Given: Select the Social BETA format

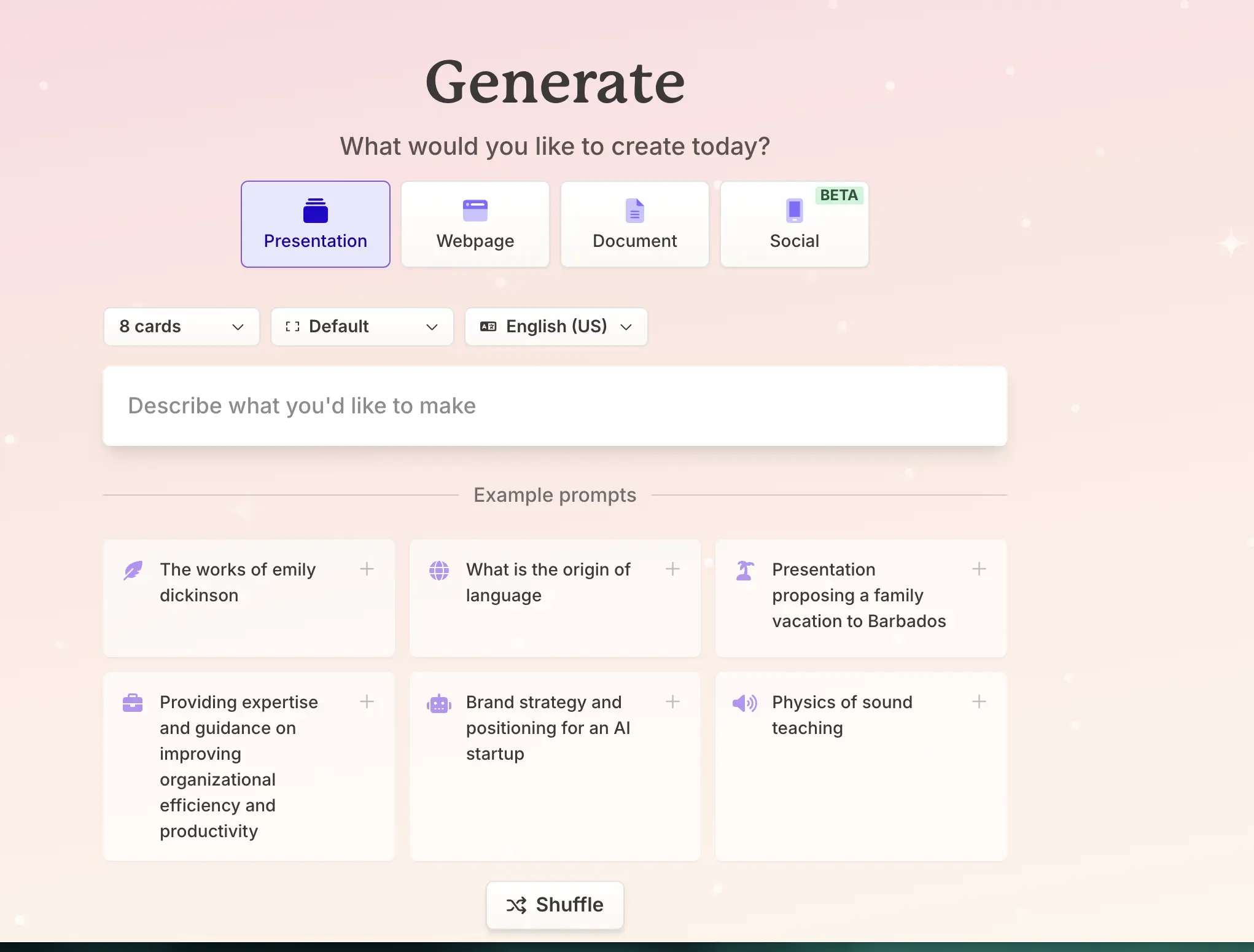Looking at the screenshot, I should [795, 224].
